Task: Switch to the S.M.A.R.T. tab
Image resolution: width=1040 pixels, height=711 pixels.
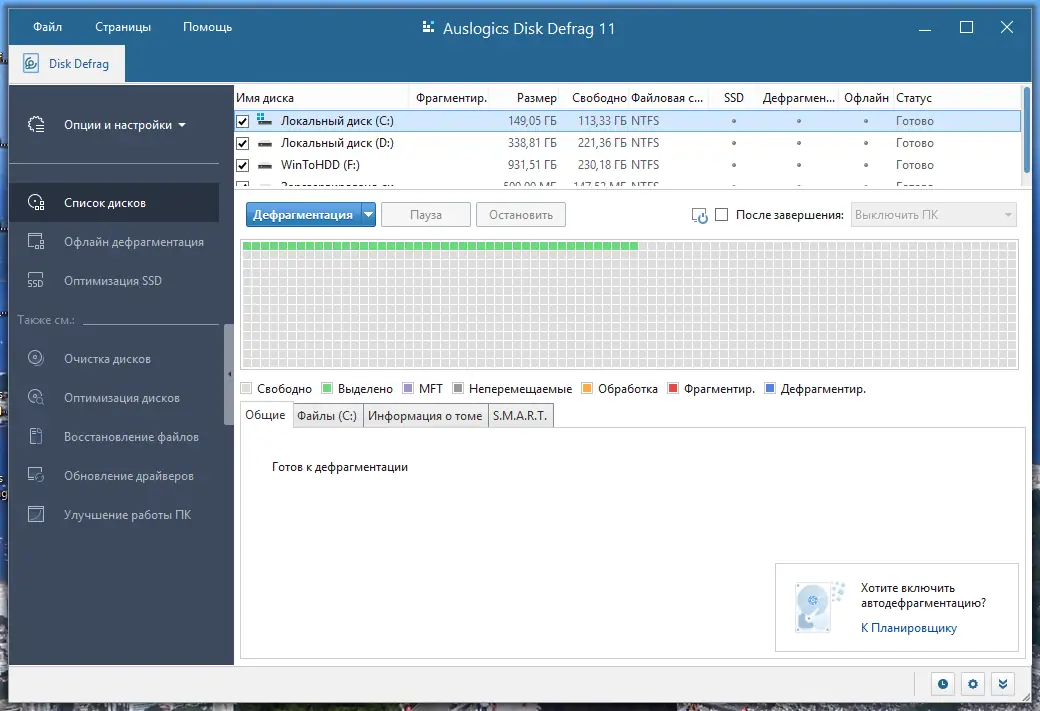Action: click(x=519, y=414)
